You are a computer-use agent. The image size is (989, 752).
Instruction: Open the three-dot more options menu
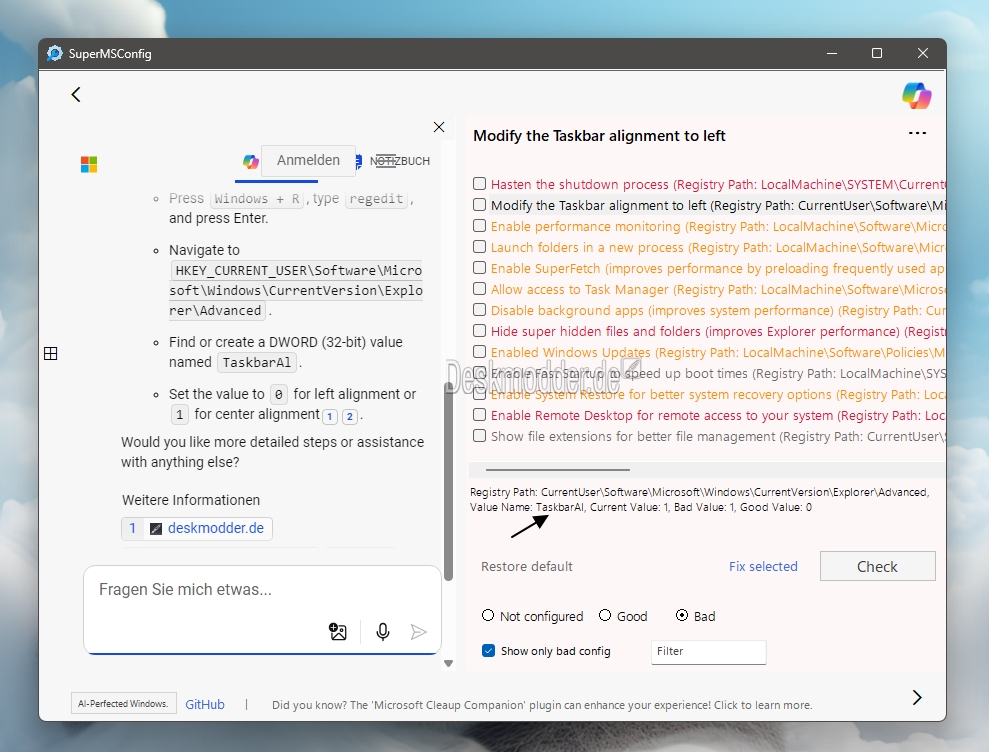[917, 133]
